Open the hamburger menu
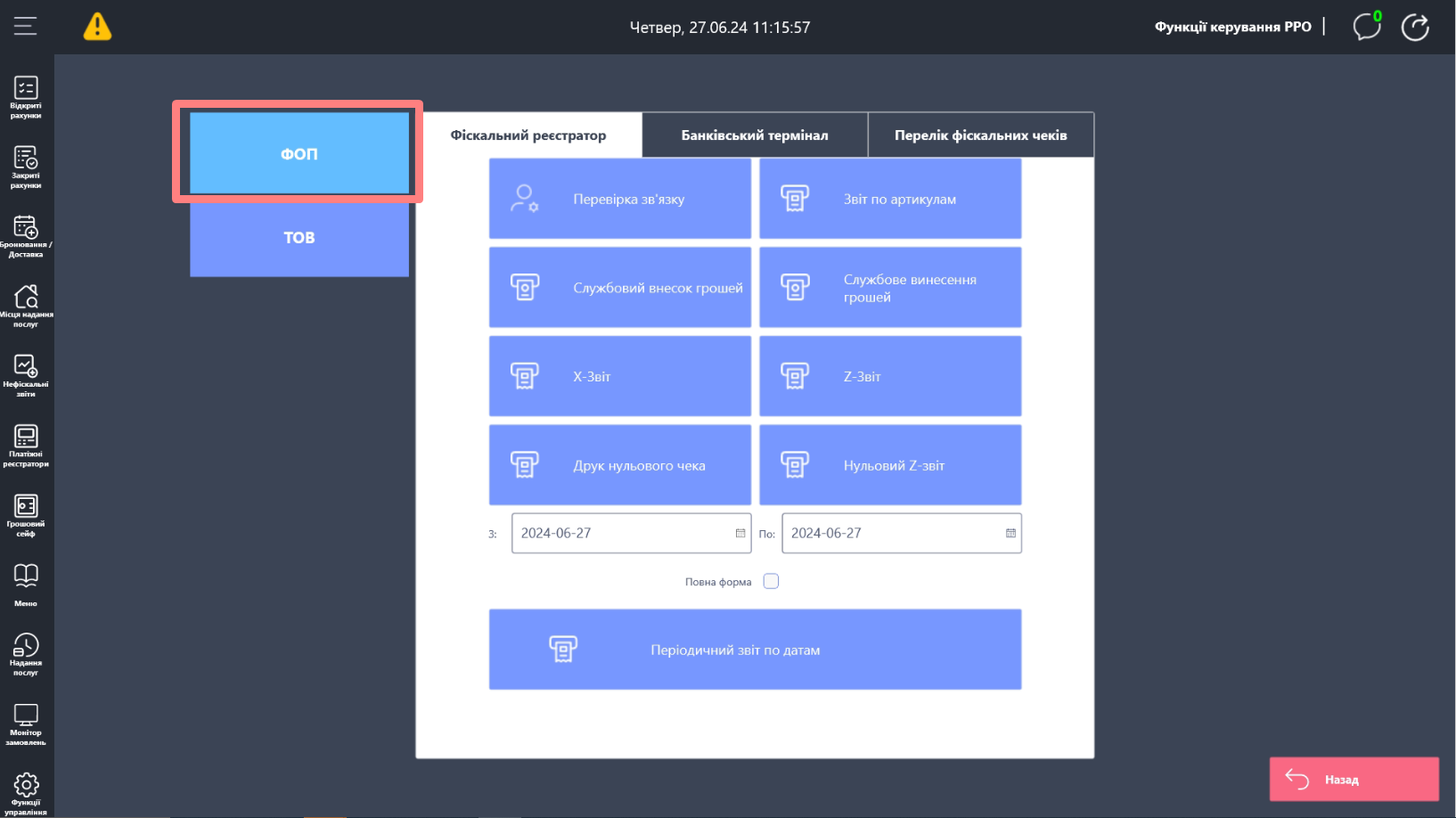Screen dimensions: 1456x818 25,27
